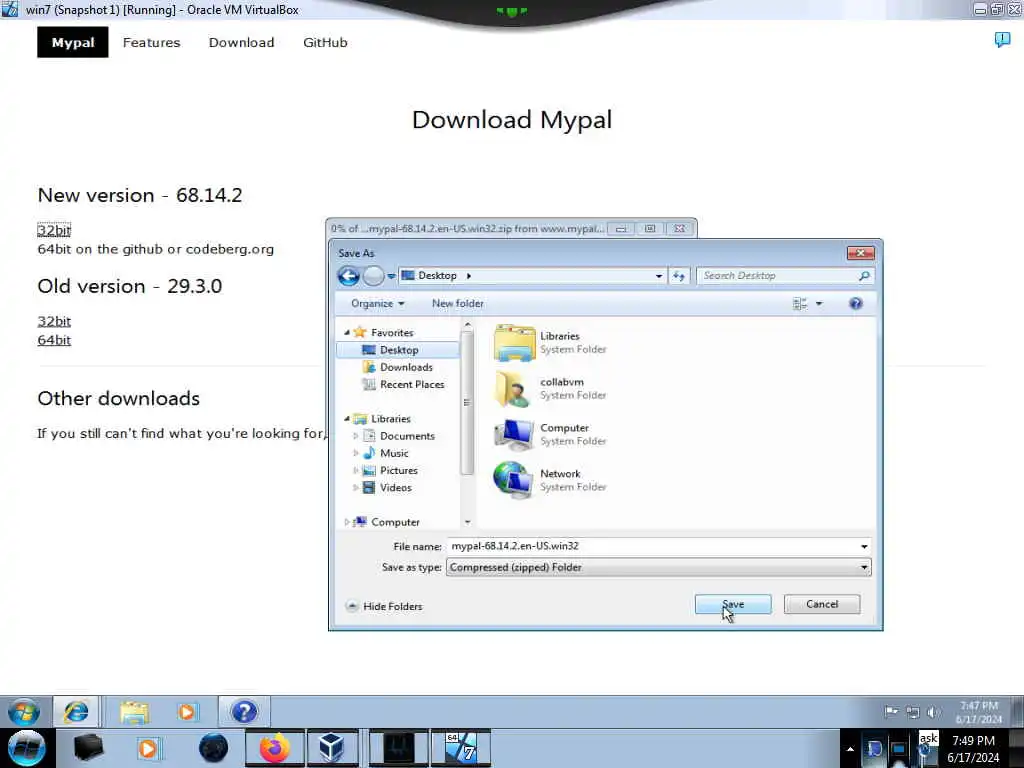The height and width of the screenshot is (768, 1024).
Task: Collapse the Libraries tree group
Action: [x=347, y=419]
